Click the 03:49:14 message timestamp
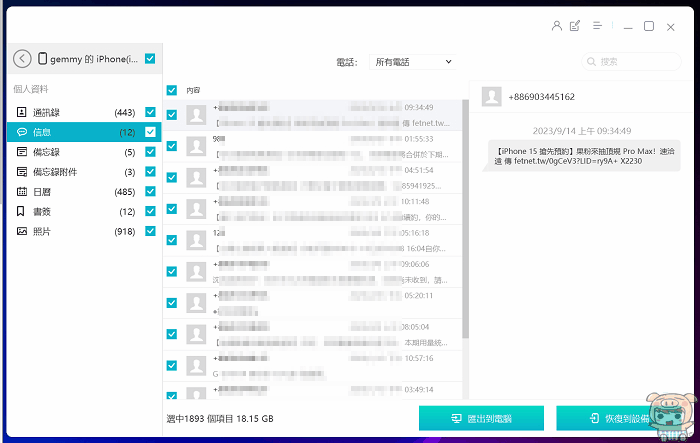The width and height of the screenshot is (700, 443). point(418,389)
